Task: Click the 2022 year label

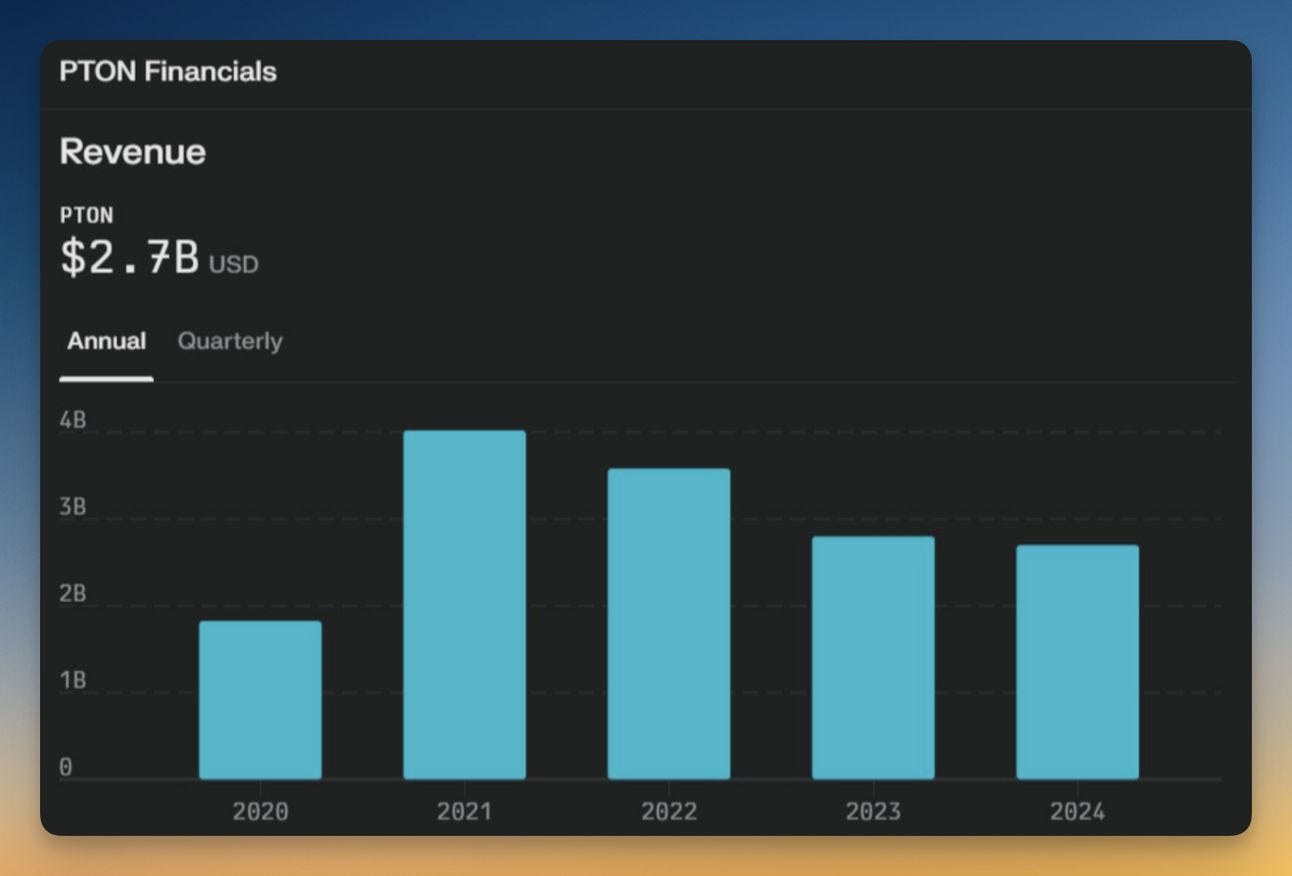Action: tap(669, 811)
